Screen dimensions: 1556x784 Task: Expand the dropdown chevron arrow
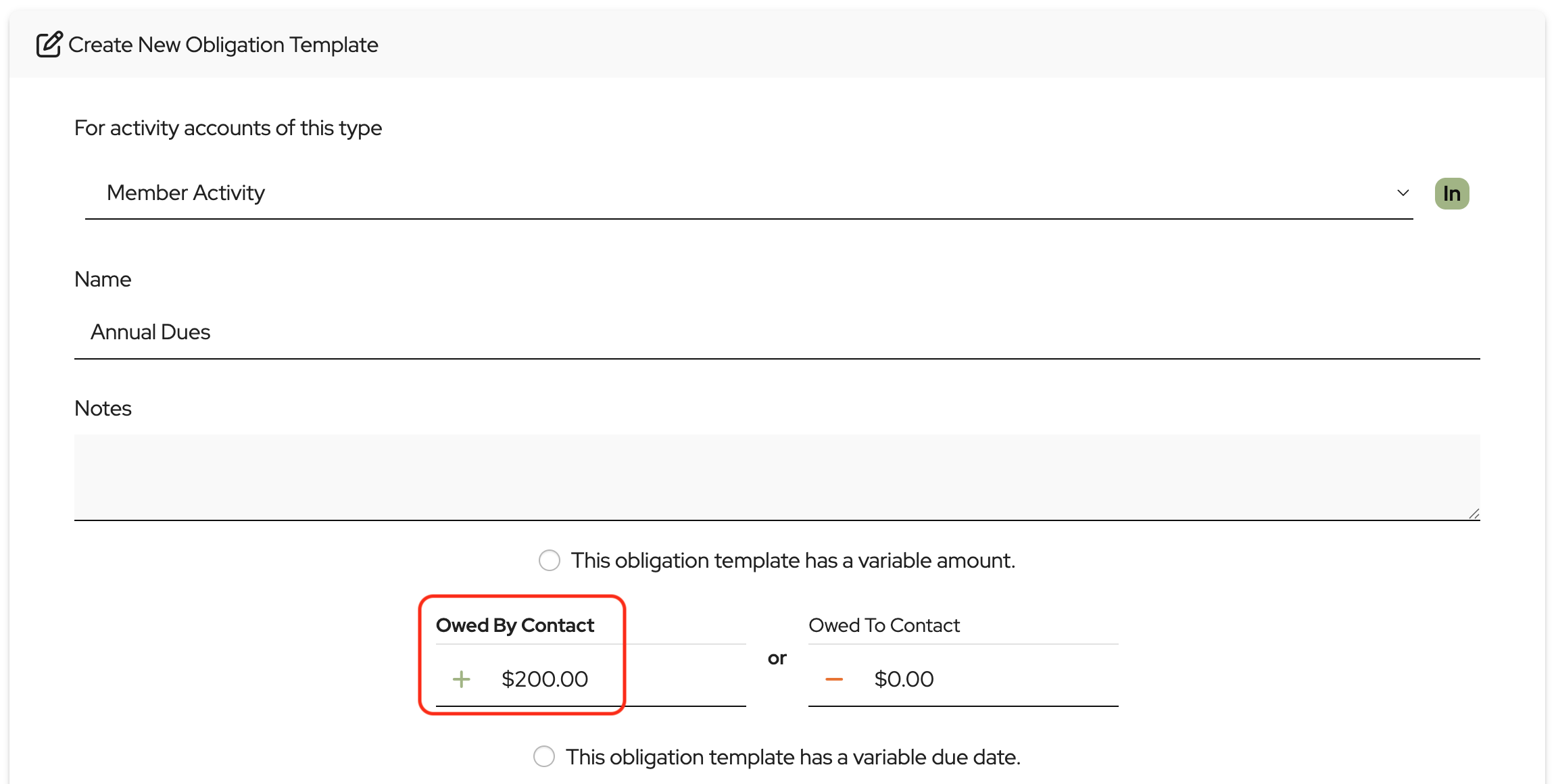[1403, 193]
